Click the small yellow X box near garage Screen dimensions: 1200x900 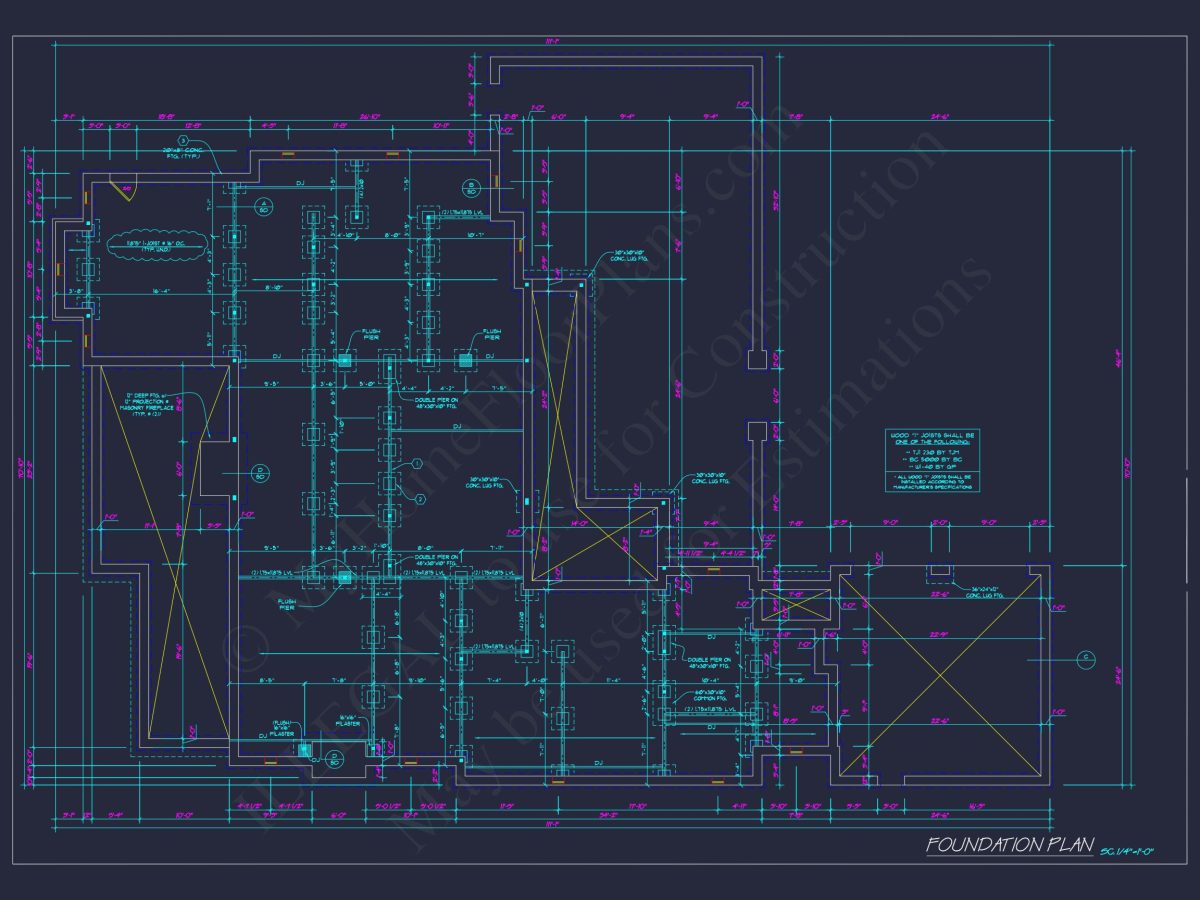797,605
